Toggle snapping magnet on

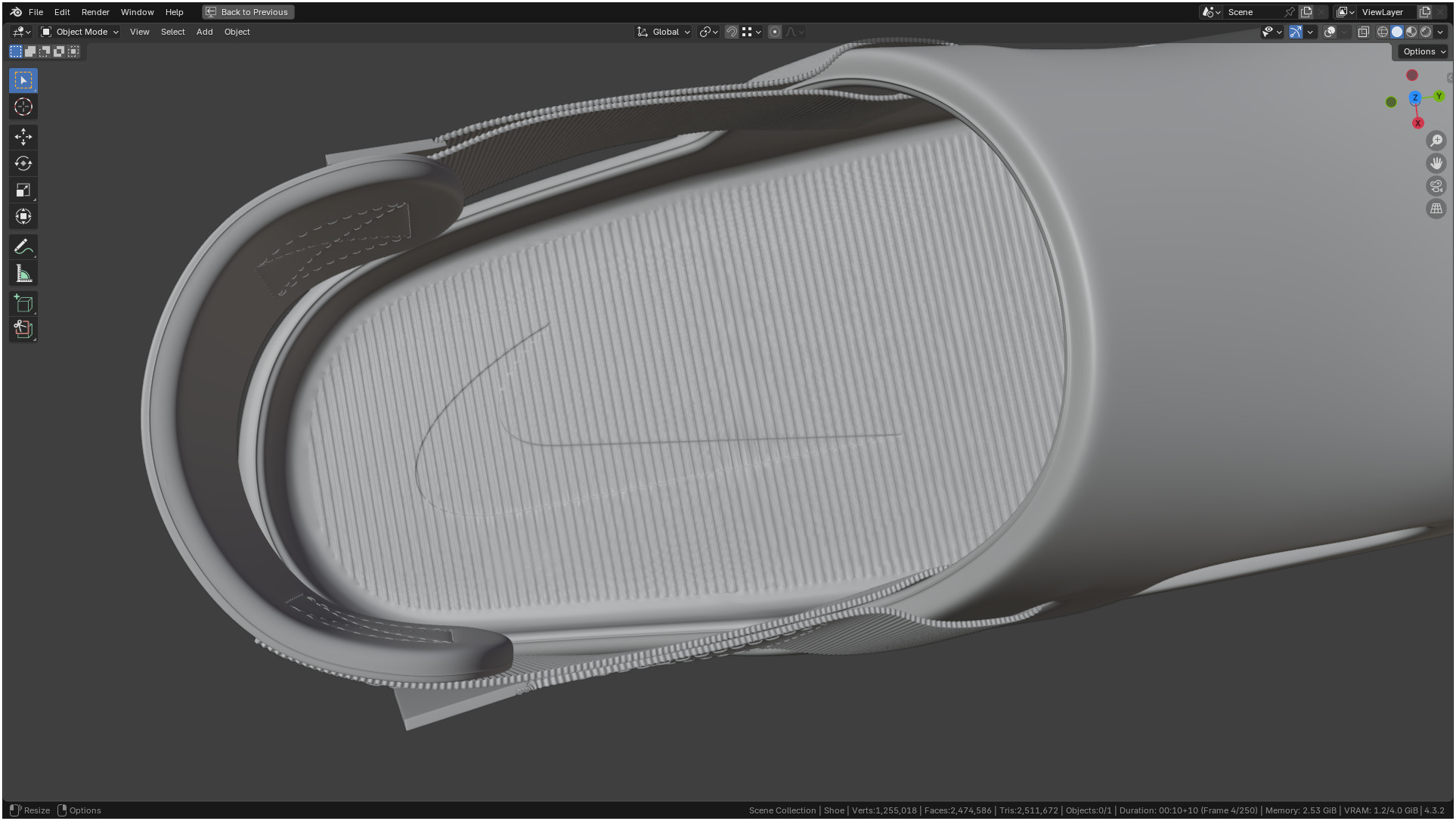point(732,32)
